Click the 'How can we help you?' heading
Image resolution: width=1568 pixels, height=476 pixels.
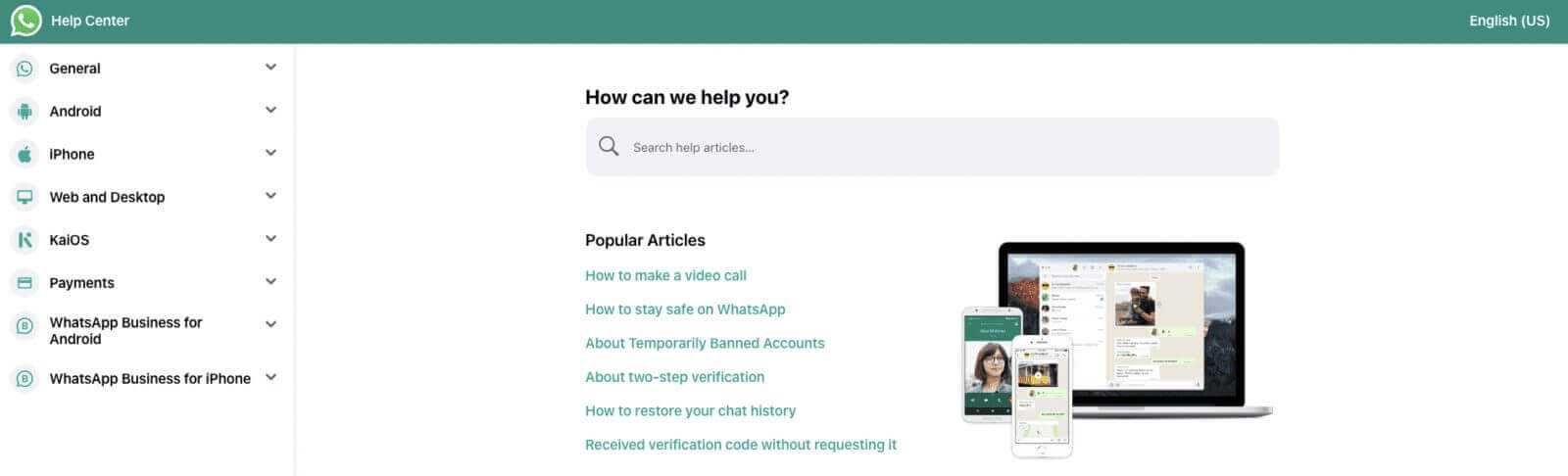click(x=687, y=98)
